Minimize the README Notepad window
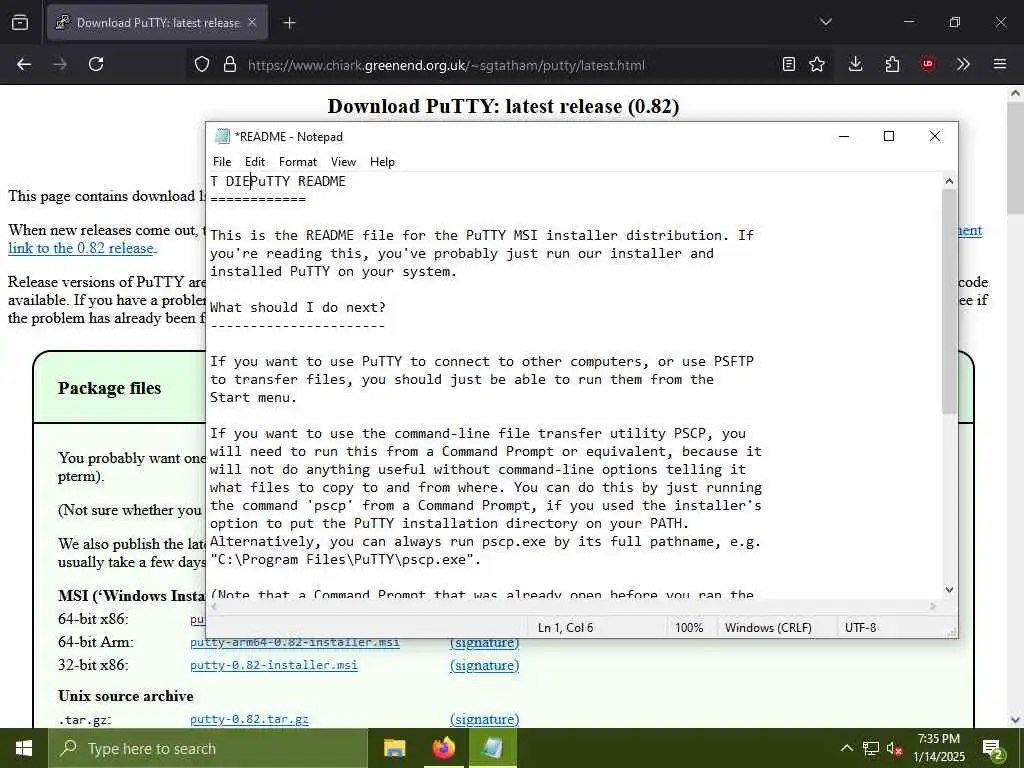The image size is (1024, 768). coord(844,136)
